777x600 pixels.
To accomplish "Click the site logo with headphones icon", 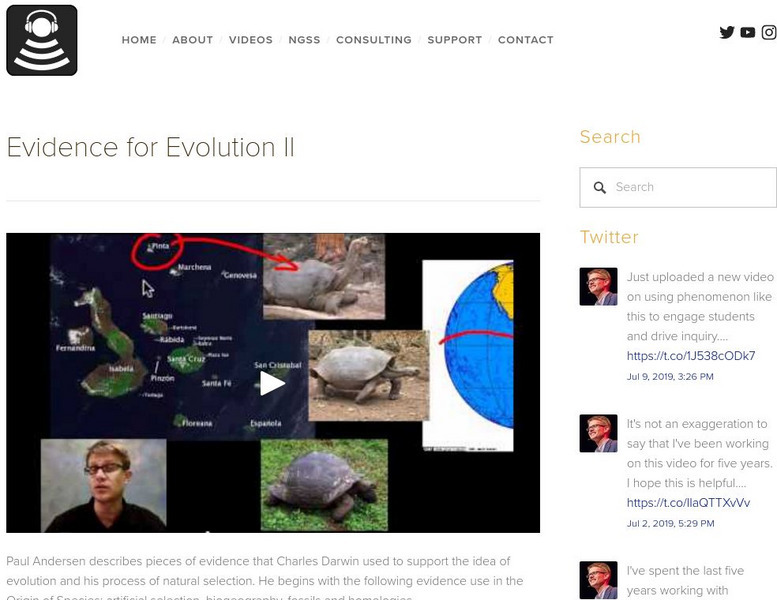I will pyautogui.click(x=42, y=40).
